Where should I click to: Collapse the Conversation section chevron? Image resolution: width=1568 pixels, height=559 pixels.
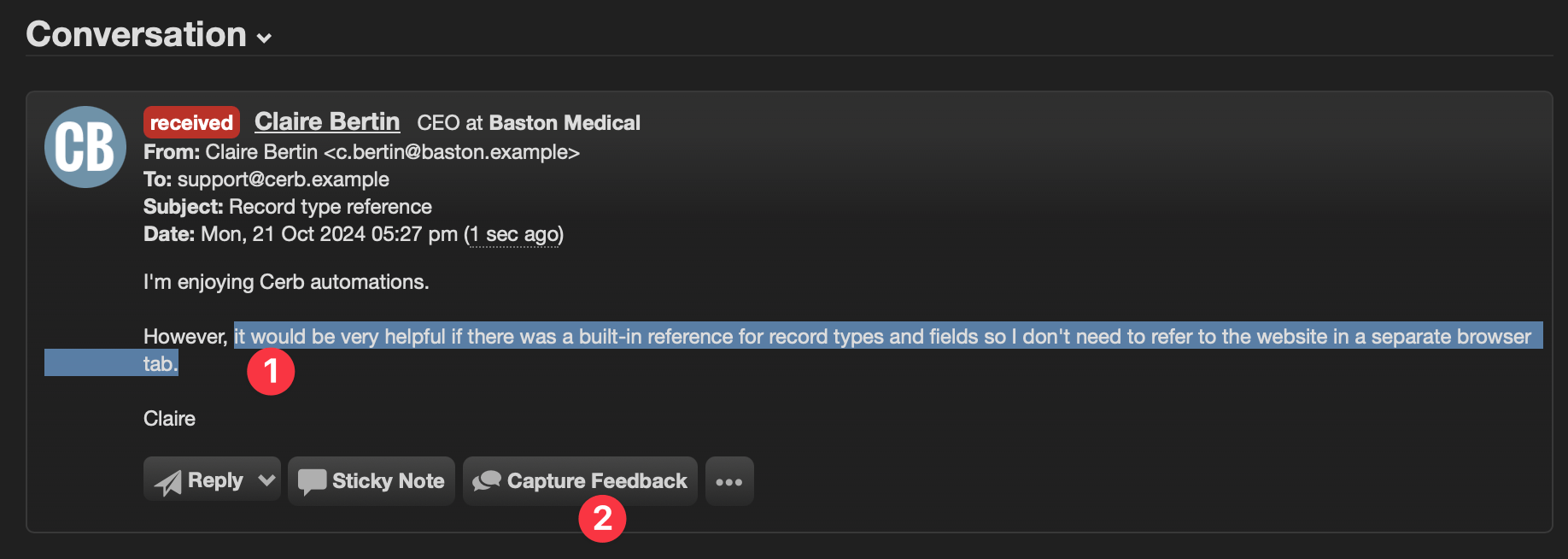tap(265, 38)
